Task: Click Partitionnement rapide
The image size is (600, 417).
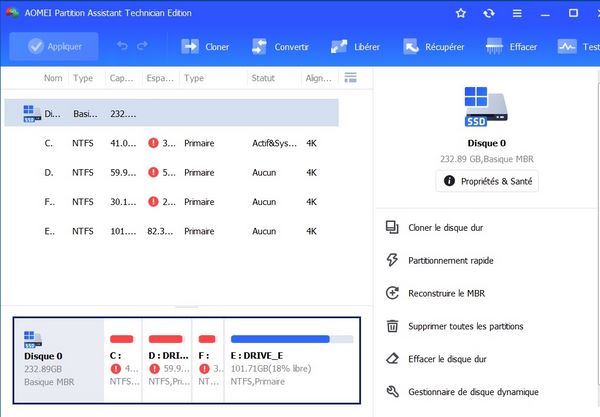Action: click(x=451, y=261)
